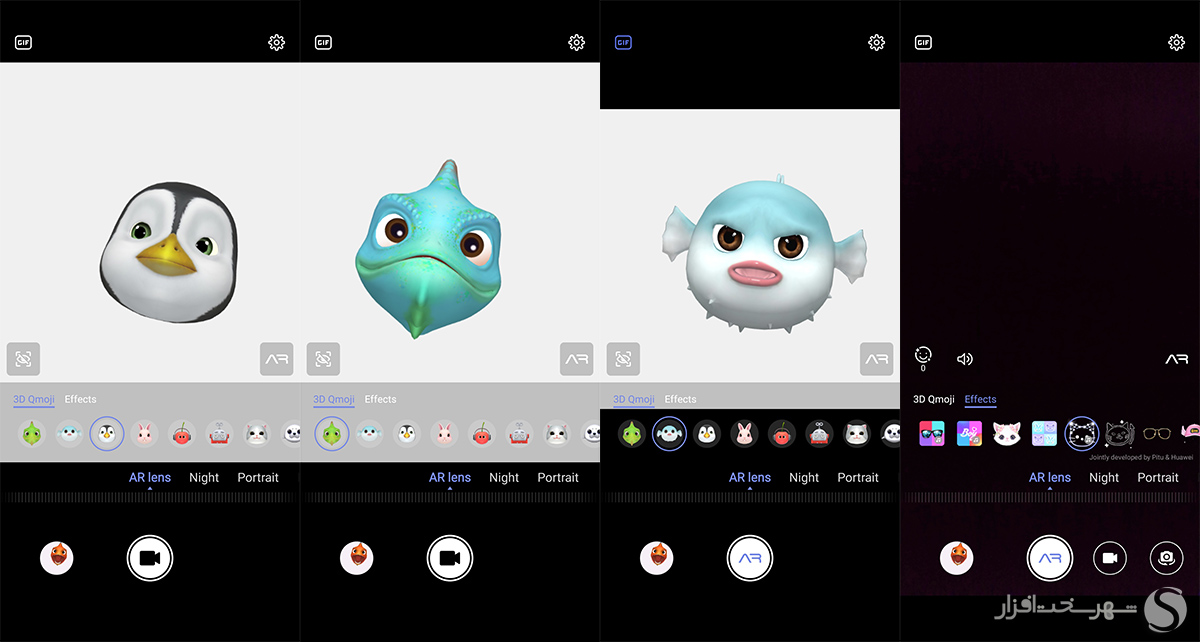Choose the robot Qmoji on pufferfish screen
The width and height of the screenshot is (1200, 642).
coord(819,434)
